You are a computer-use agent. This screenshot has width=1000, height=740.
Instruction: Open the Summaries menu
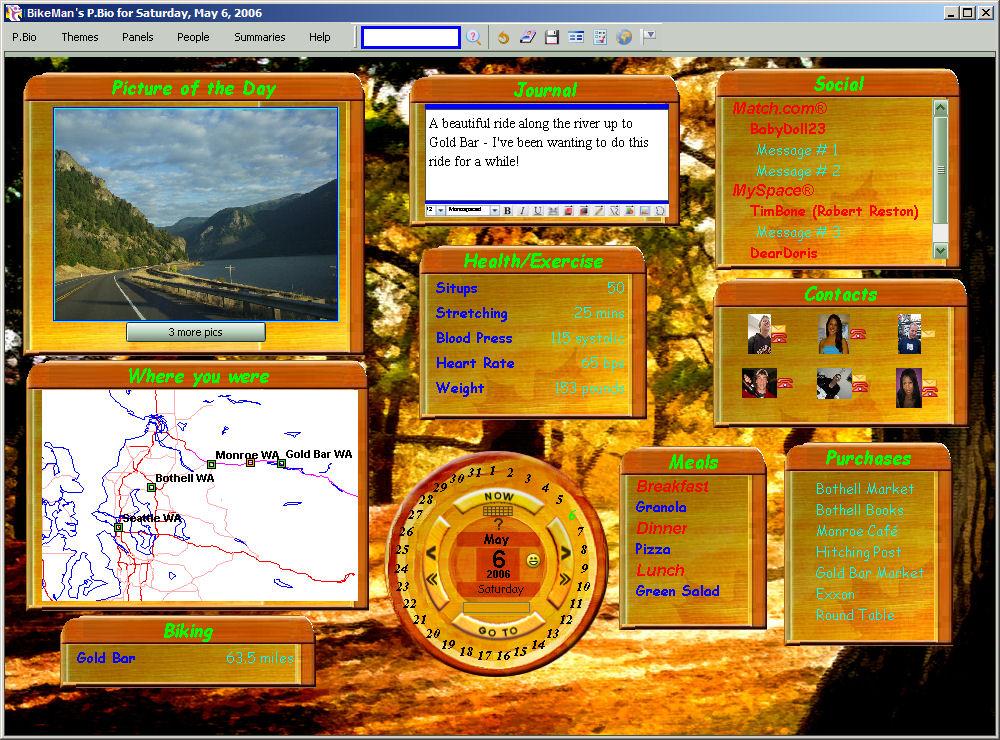click(x=260, y=37)
